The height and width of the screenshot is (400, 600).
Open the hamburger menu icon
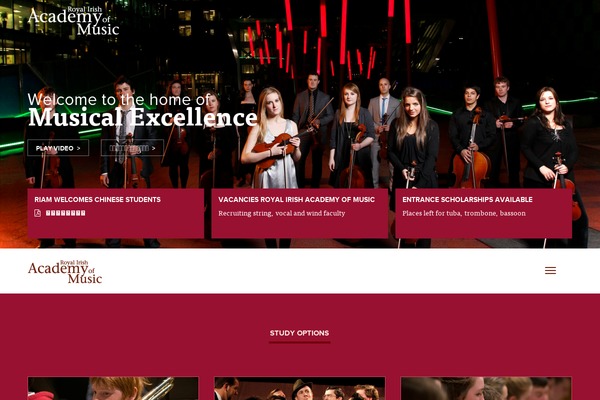point(550,271)
